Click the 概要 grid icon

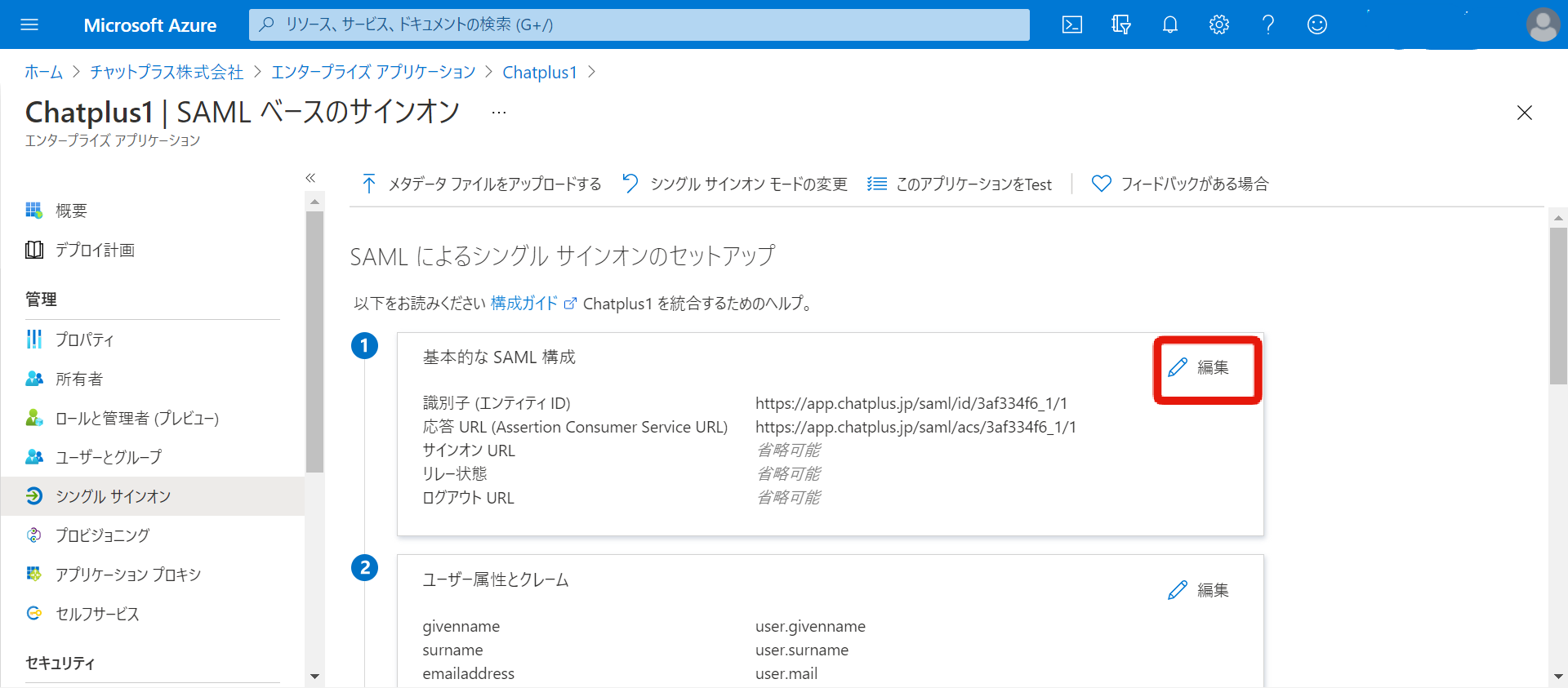(x=33, y=211)
